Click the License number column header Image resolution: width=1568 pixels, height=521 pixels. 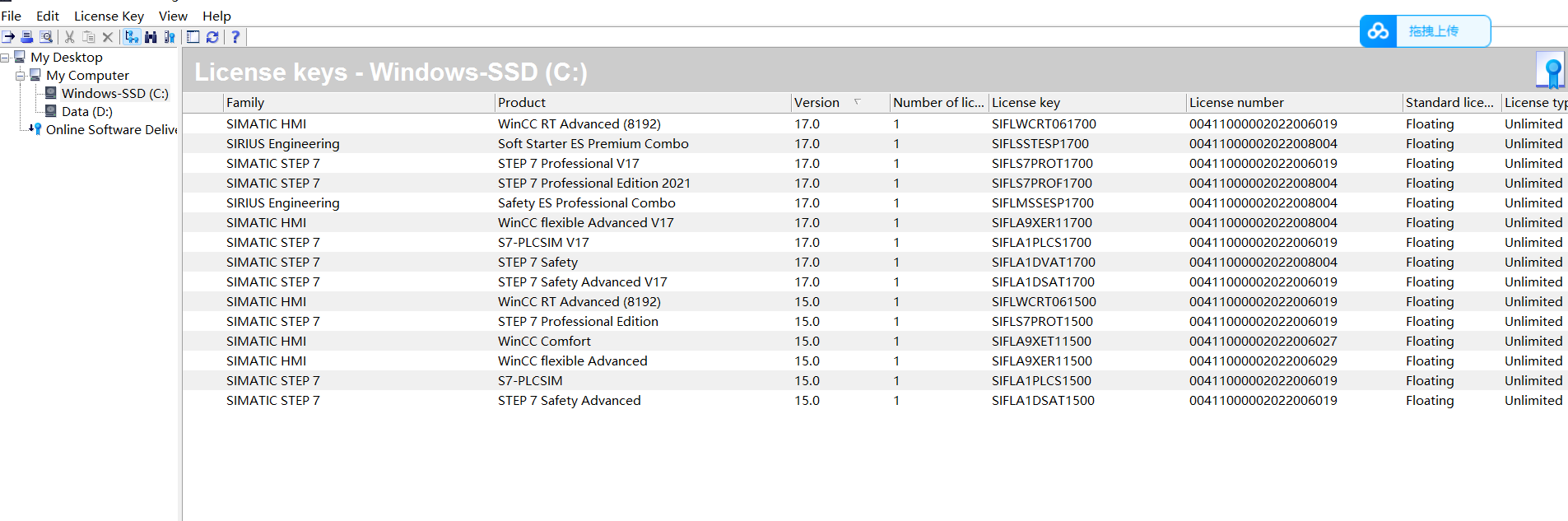(x=1235, y=103)
